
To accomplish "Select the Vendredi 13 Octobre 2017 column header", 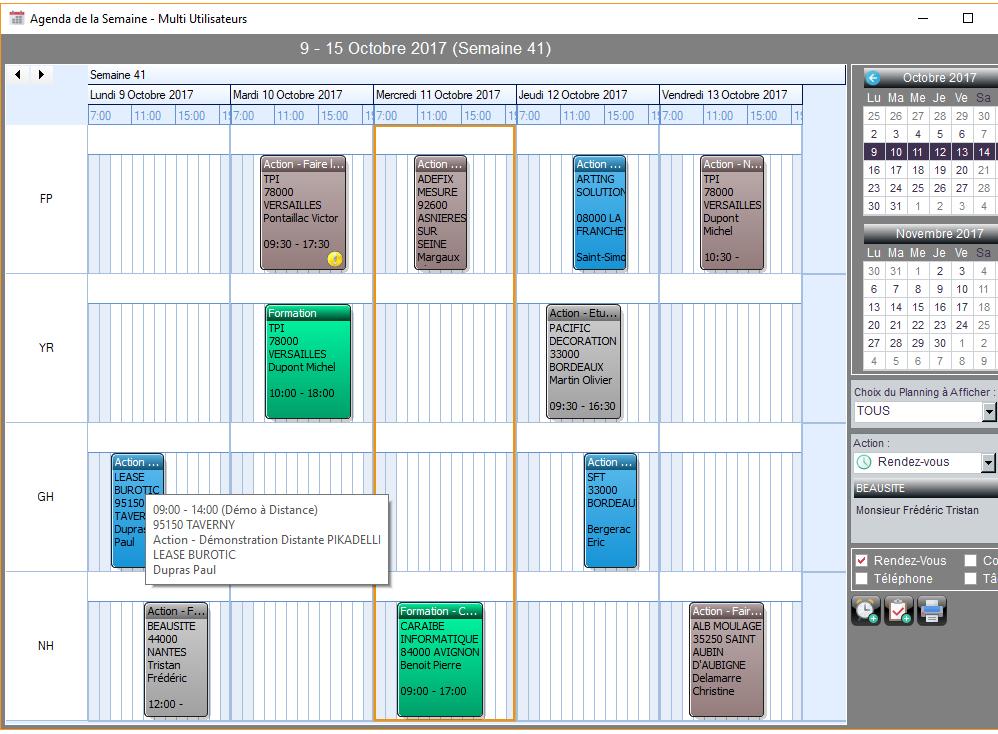I will pos(731,95).
